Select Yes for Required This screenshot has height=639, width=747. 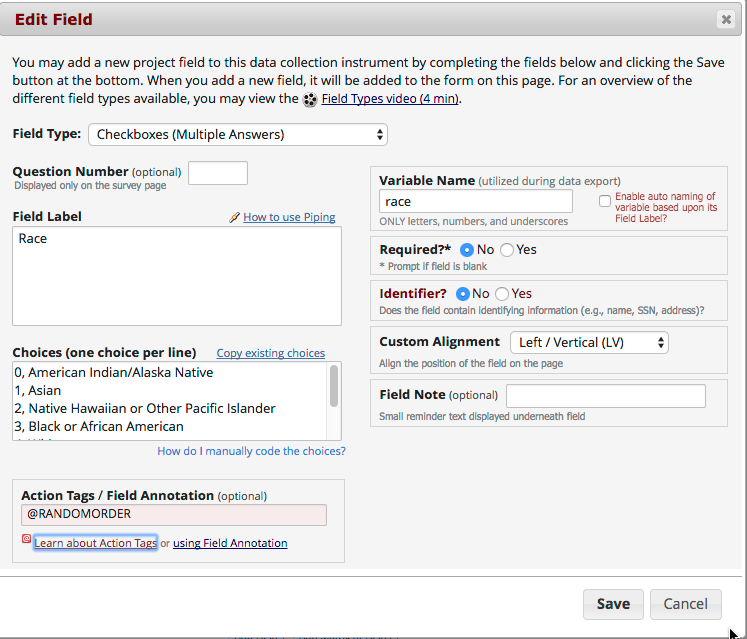pos(507,250)
